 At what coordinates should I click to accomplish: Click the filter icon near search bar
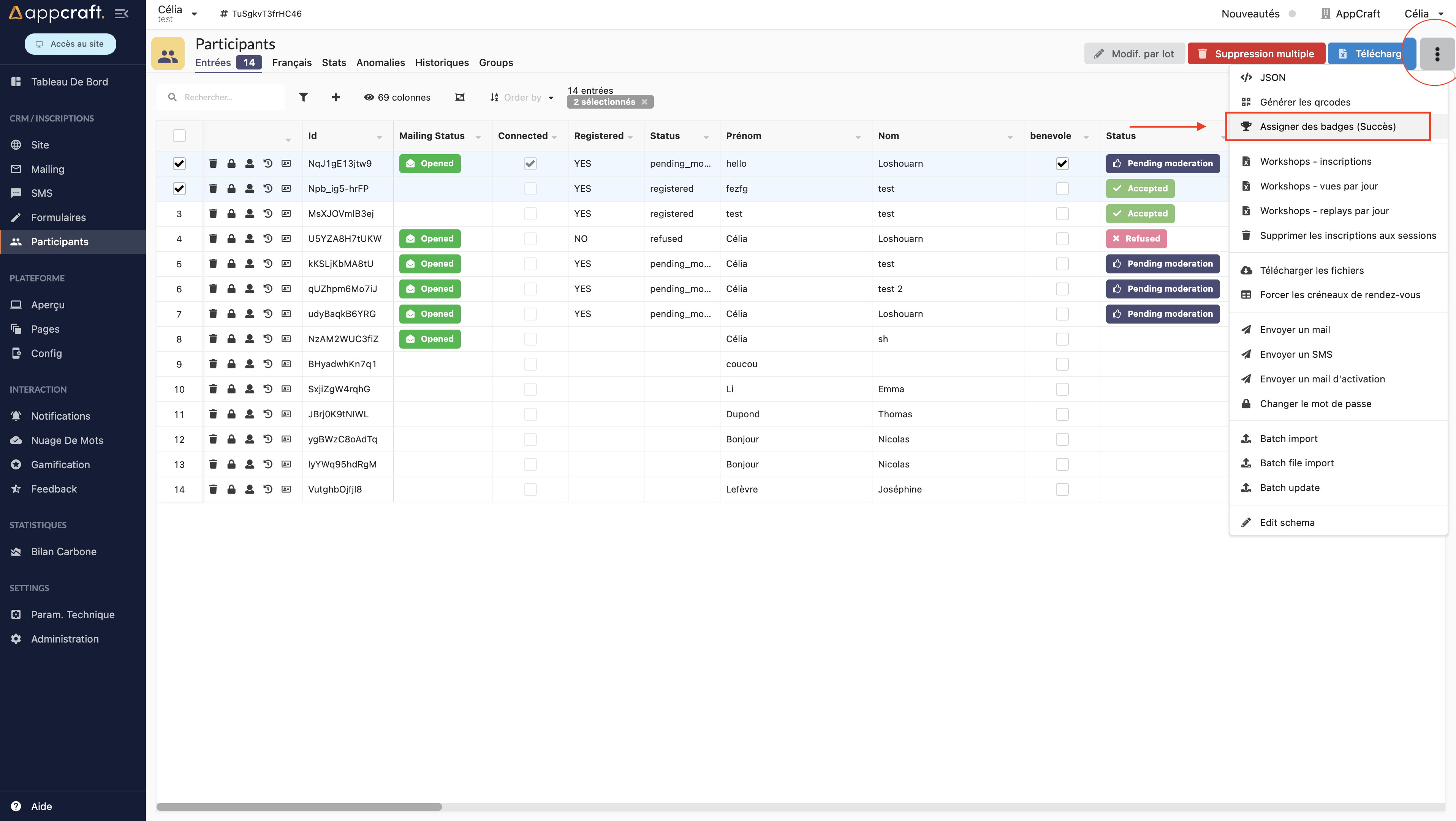tap(303, 96)
